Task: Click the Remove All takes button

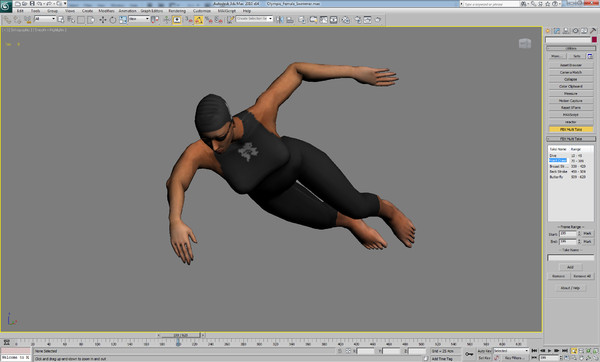Action: pos(582,276)
